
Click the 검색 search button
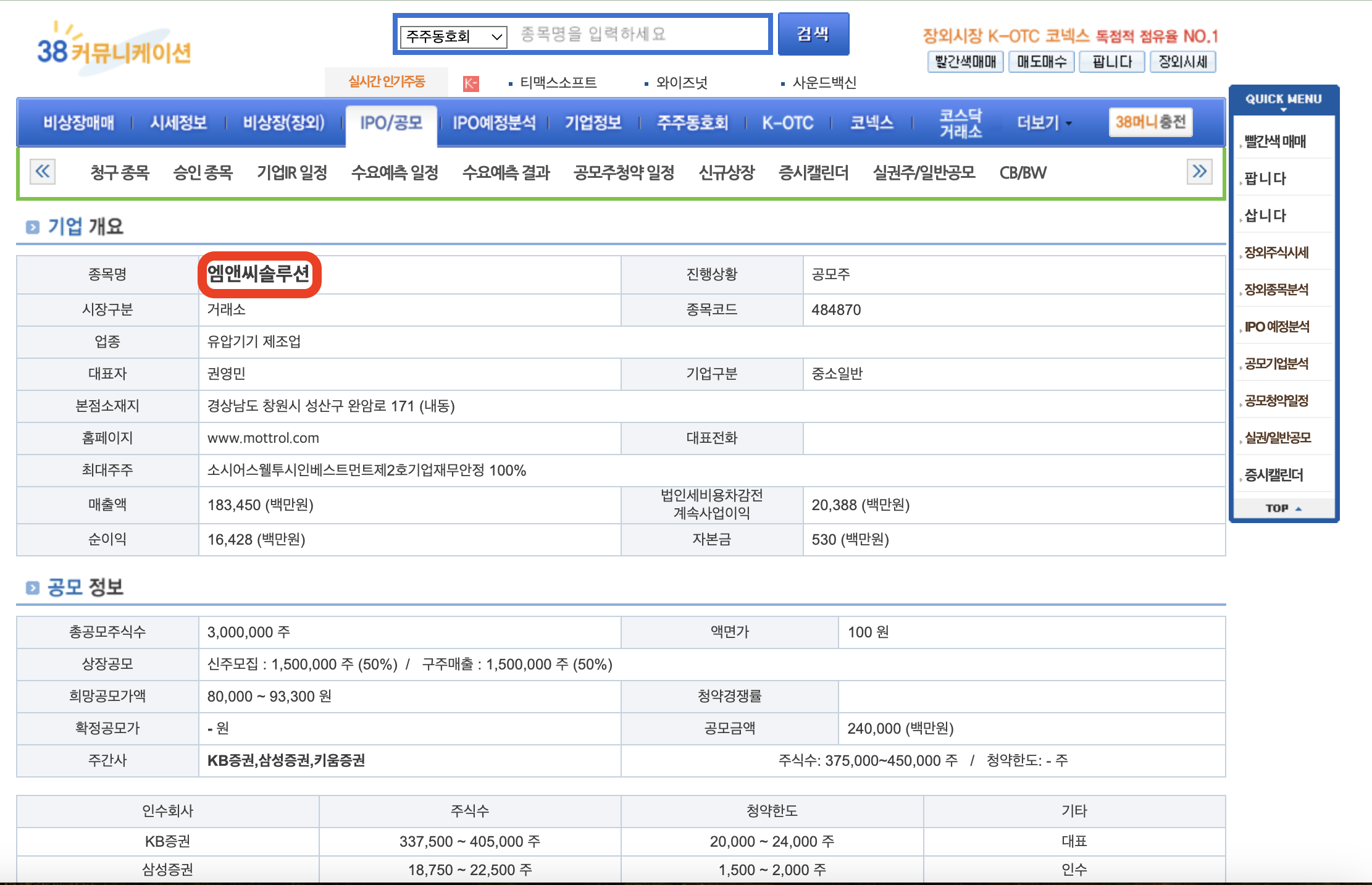(x=813, y=34)
